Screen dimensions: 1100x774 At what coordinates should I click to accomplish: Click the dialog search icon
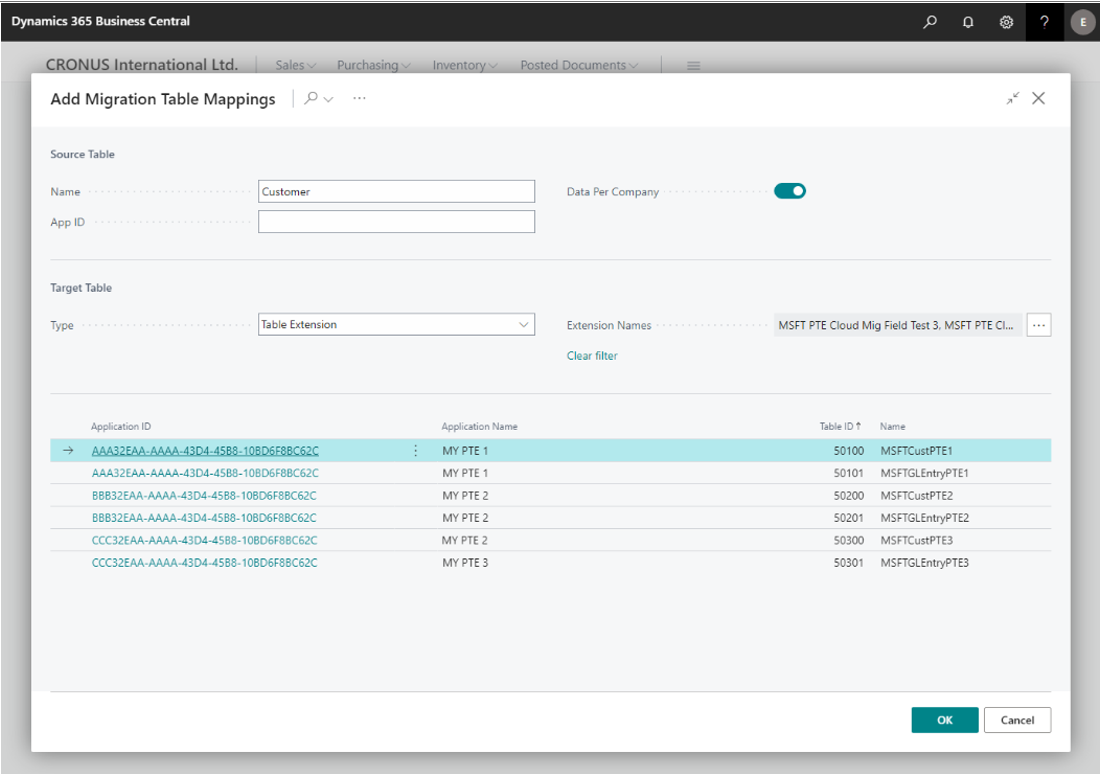click(311, 98)
